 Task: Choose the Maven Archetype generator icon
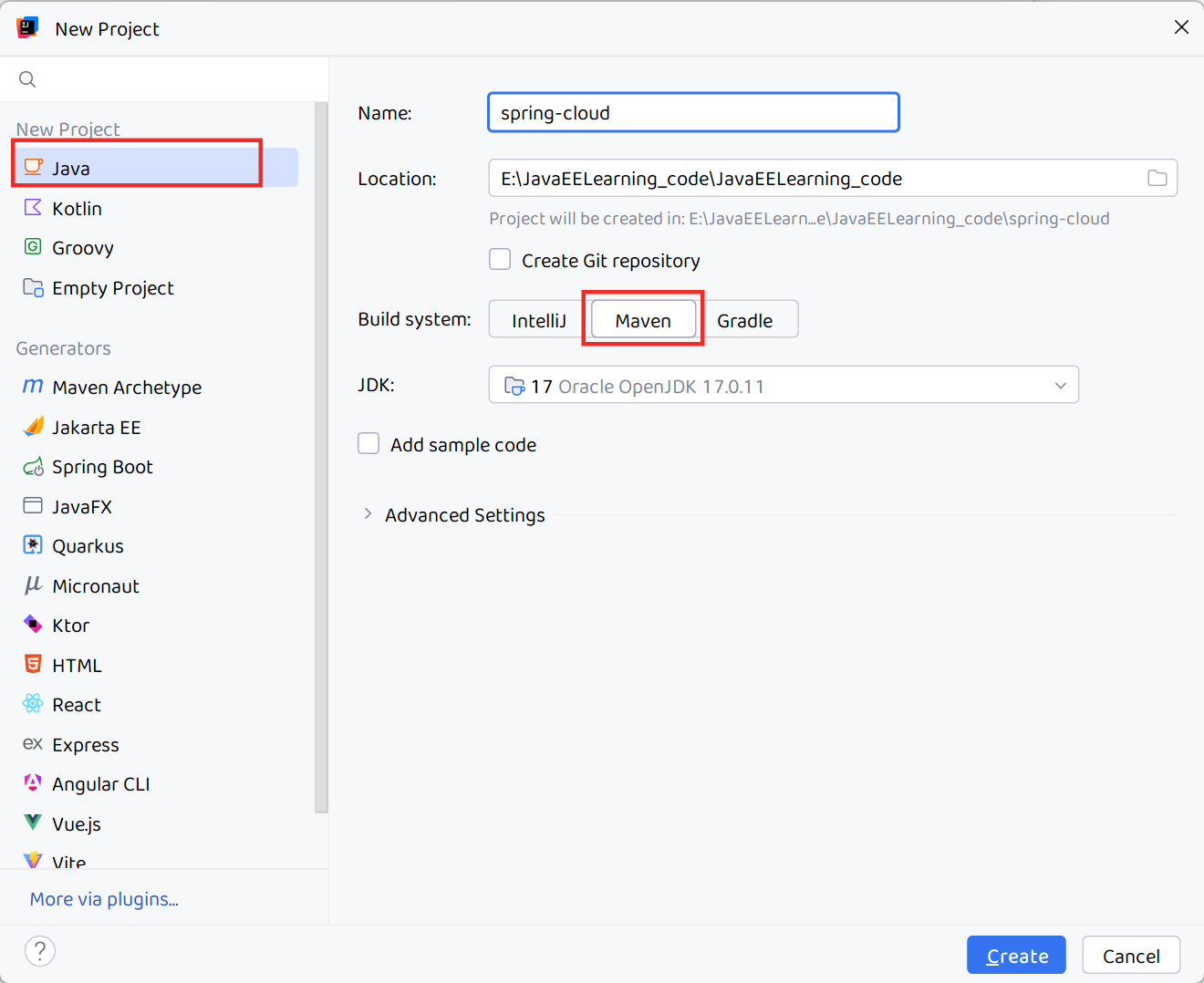33,387
